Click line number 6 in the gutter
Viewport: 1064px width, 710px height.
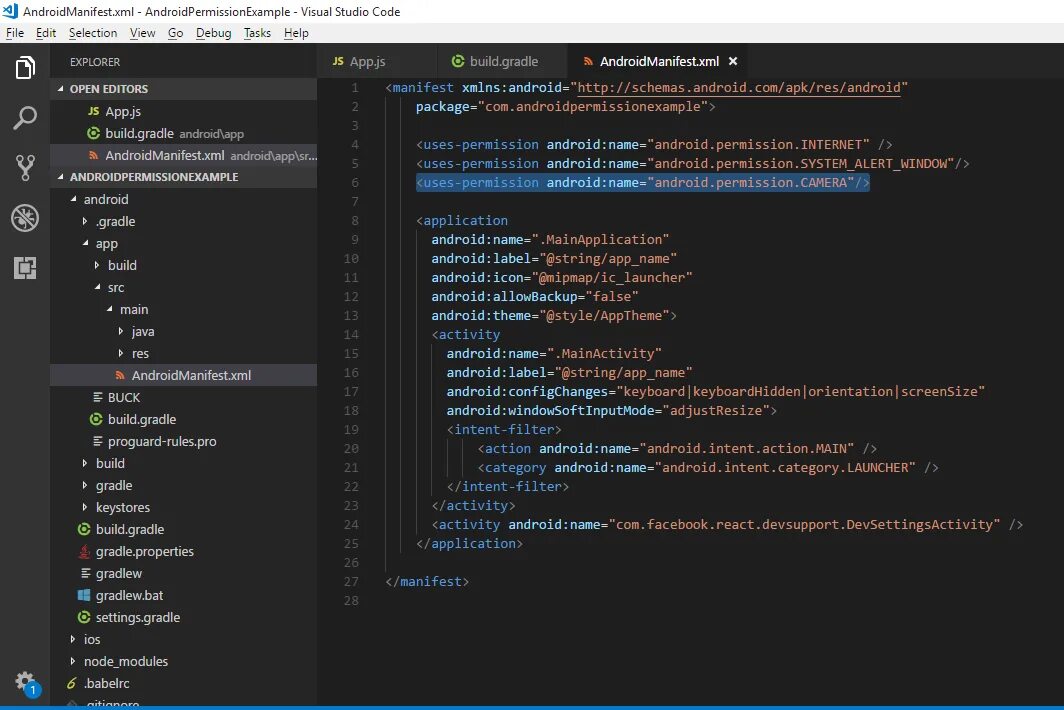(354, 183)
